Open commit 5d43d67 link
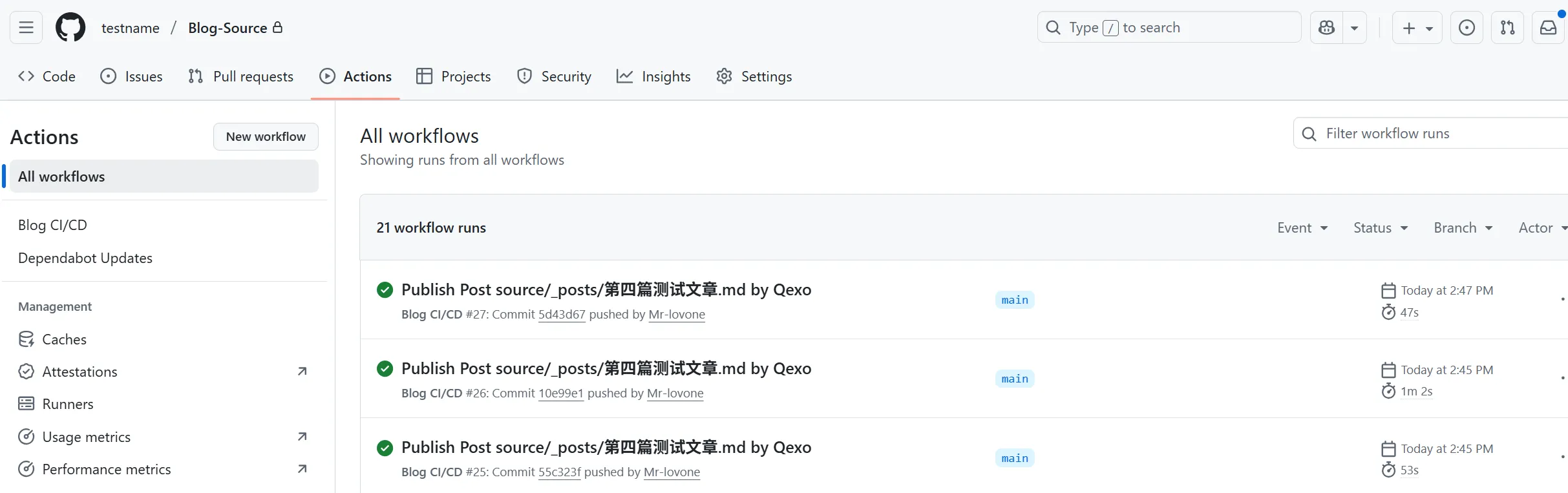1568x493 pixels. [561, 315]
